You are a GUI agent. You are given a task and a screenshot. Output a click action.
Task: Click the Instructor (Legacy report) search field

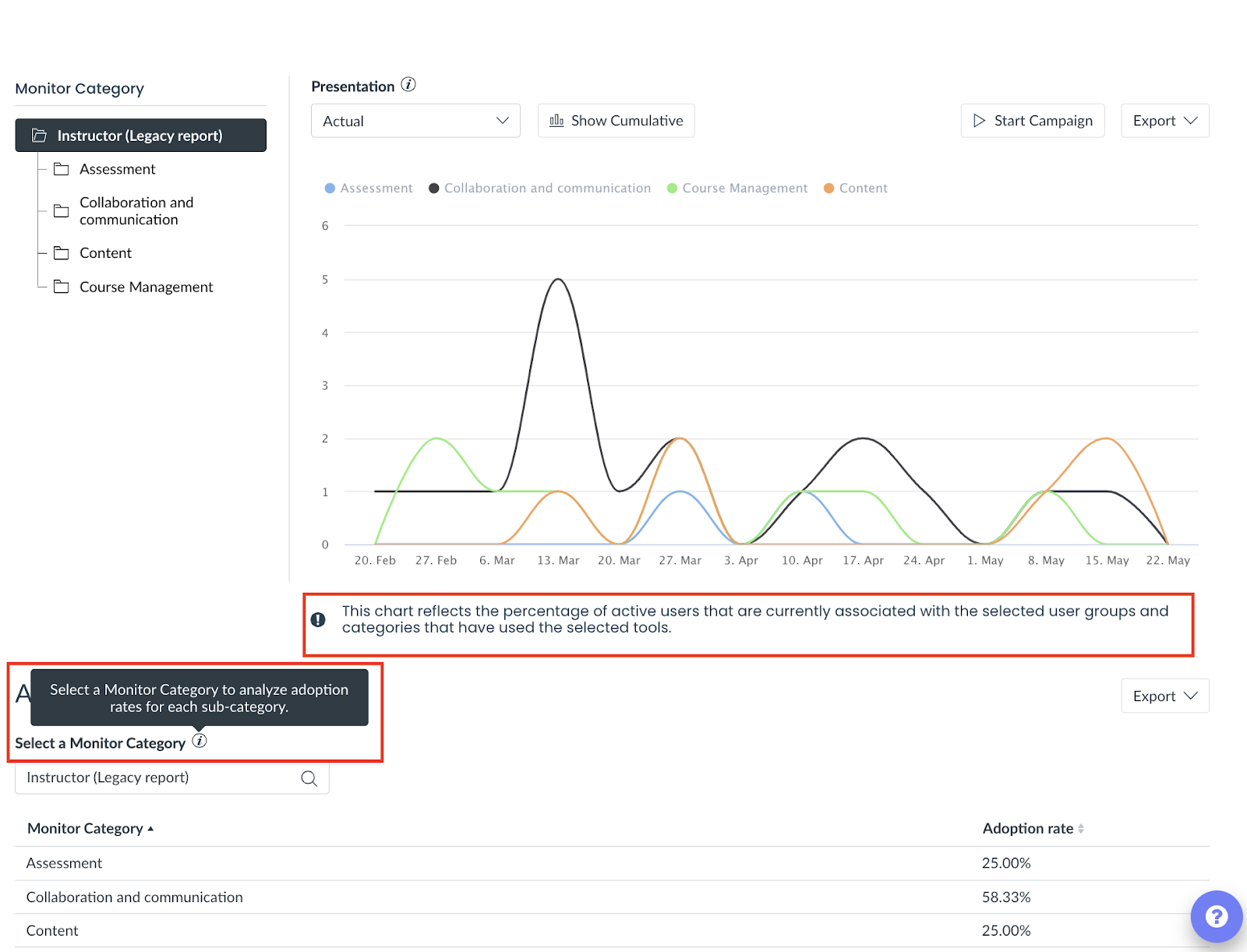coord(172,777)
